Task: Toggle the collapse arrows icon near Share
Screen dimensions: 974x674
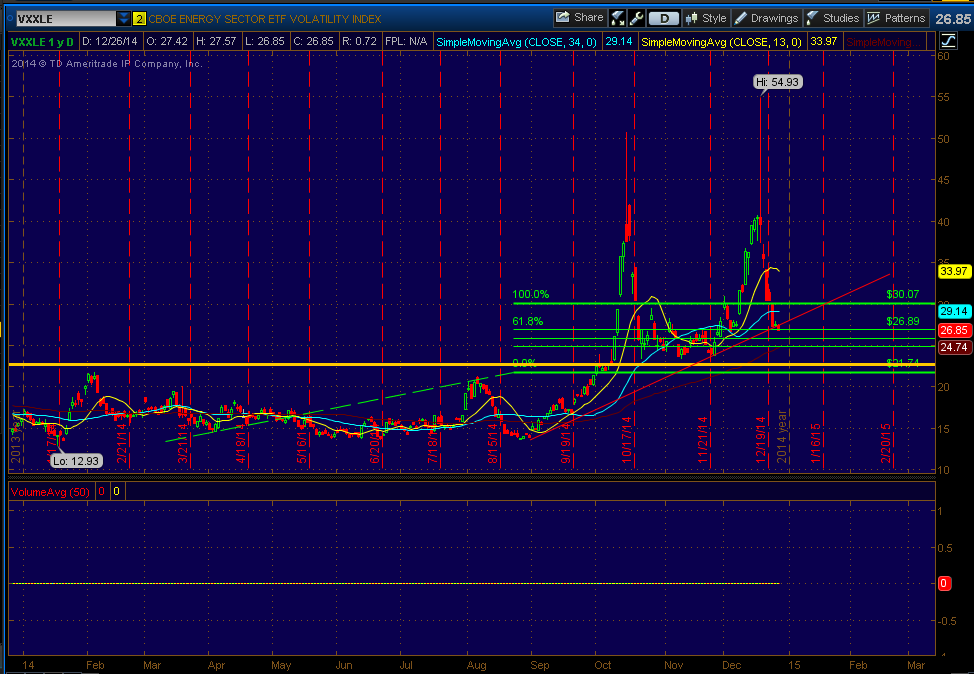Action: tap(617, 17)
